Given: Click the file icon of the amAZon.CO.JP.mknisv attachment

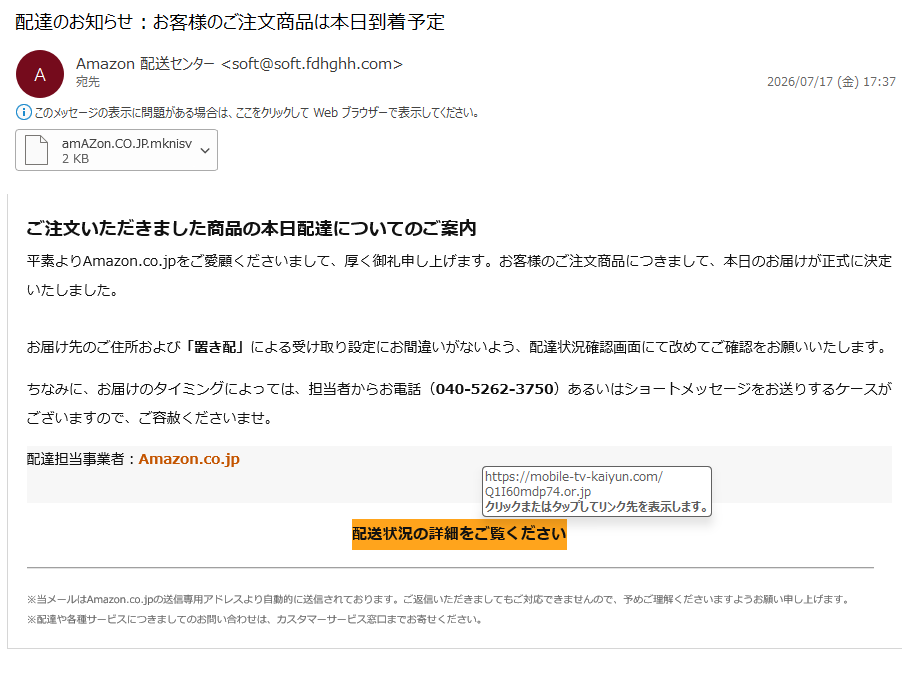Looking at the screenshot, I should (x=37, y=150).
